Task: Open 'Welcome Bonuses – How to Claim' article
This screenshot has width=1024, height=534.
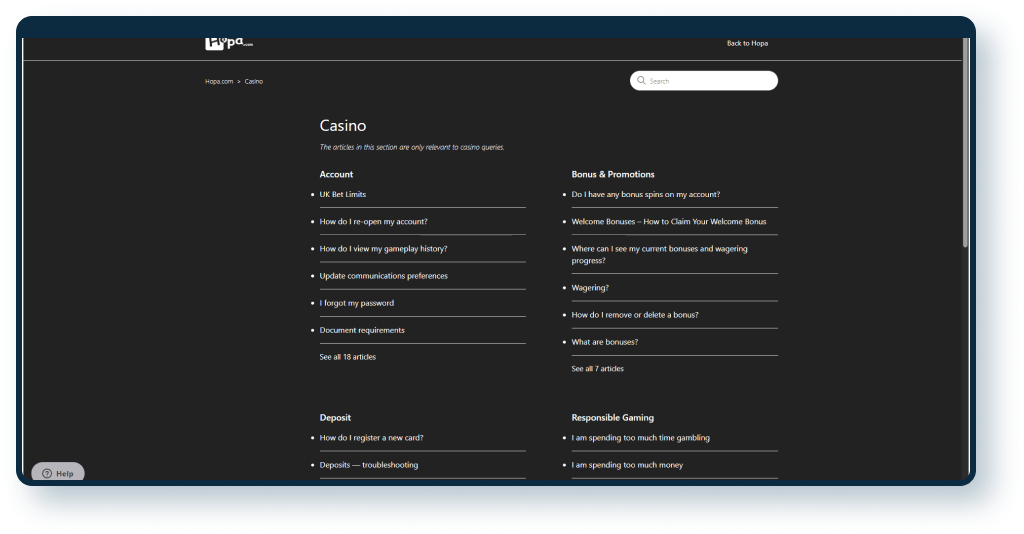Action: 668,221
